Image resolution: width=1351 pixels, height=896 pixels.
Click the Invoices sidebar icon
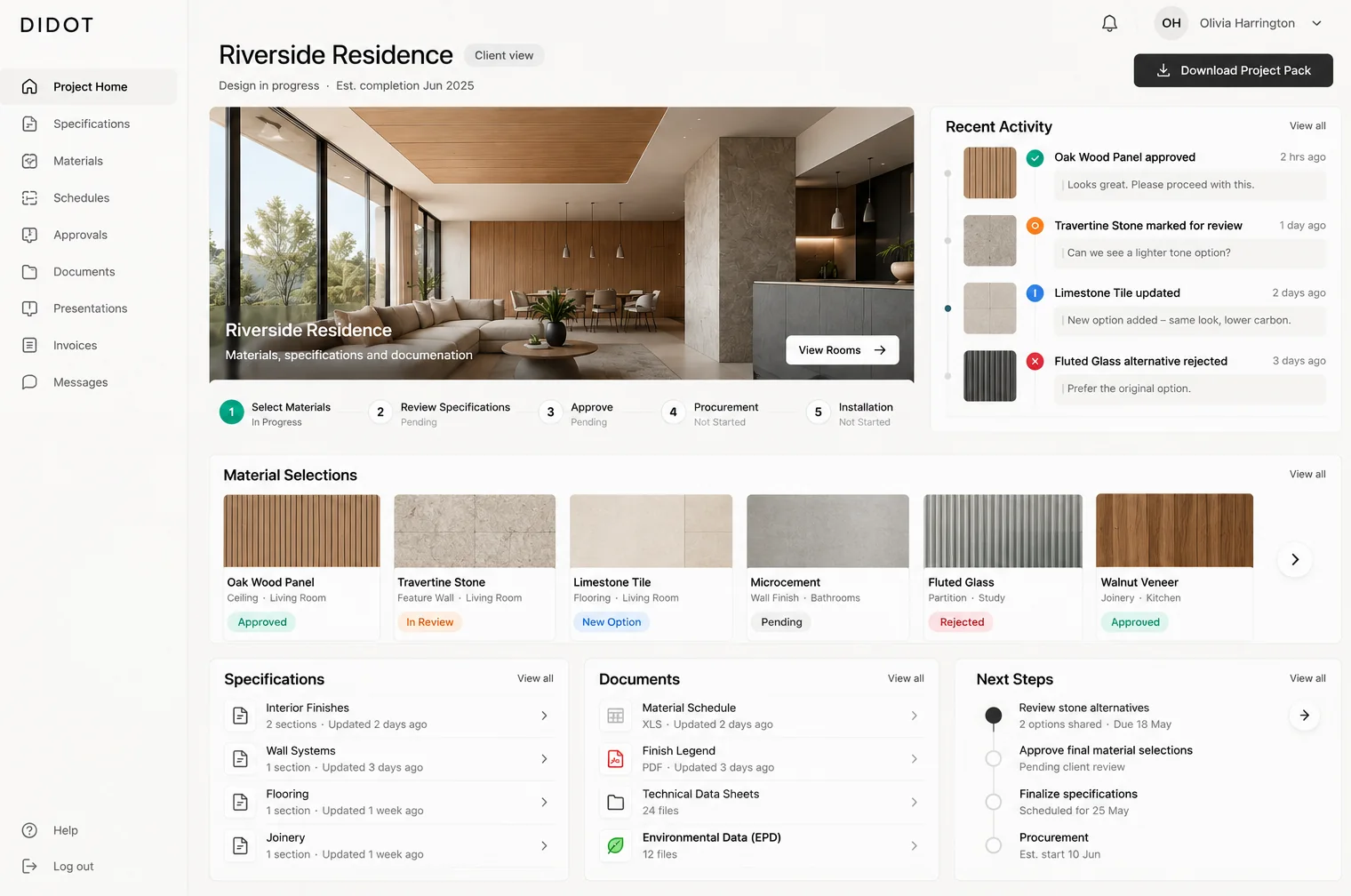(x=29, y=345)
